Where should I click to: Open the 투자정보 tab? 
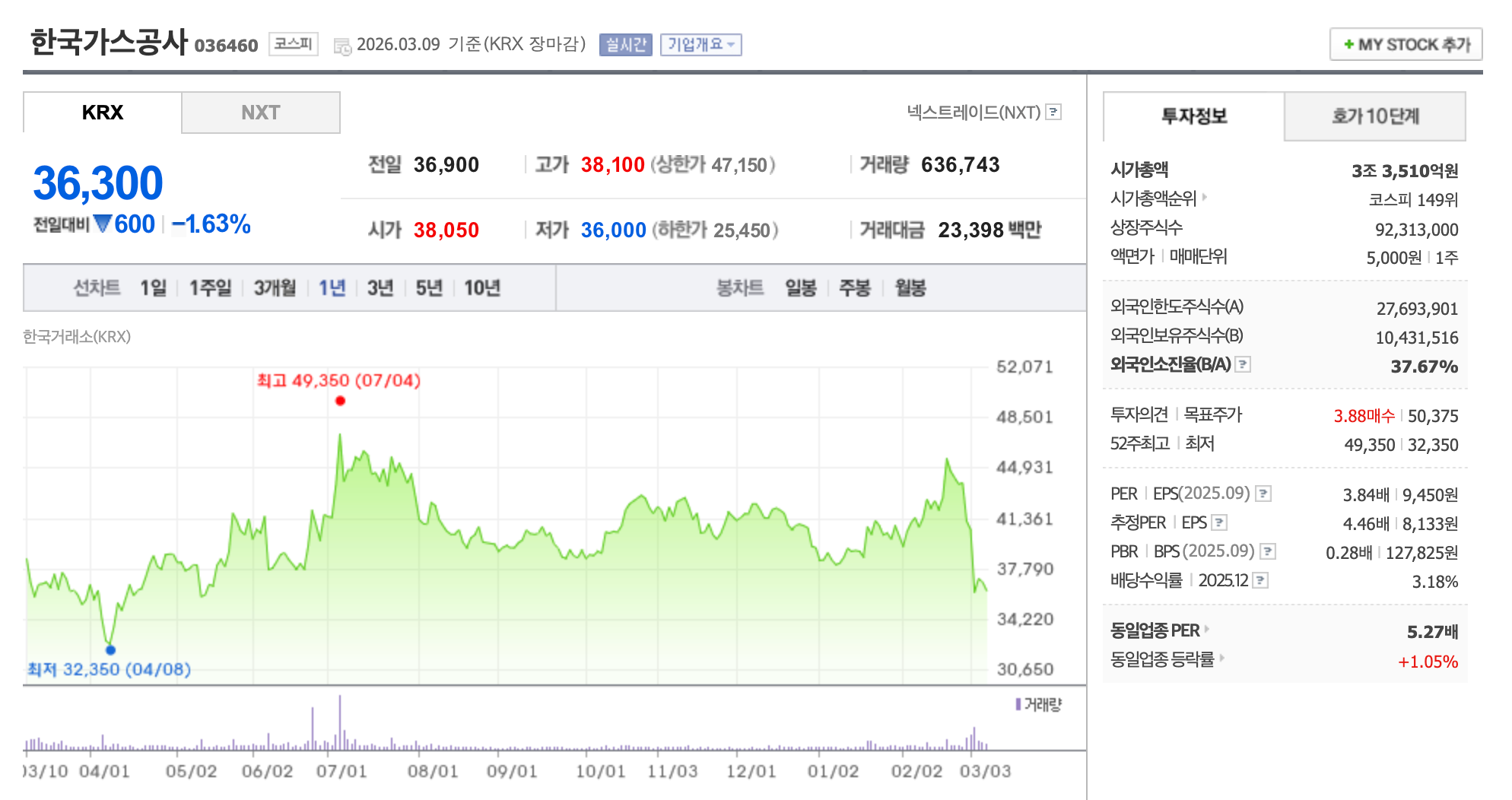pyautogui.click(x=1193, y=116)
